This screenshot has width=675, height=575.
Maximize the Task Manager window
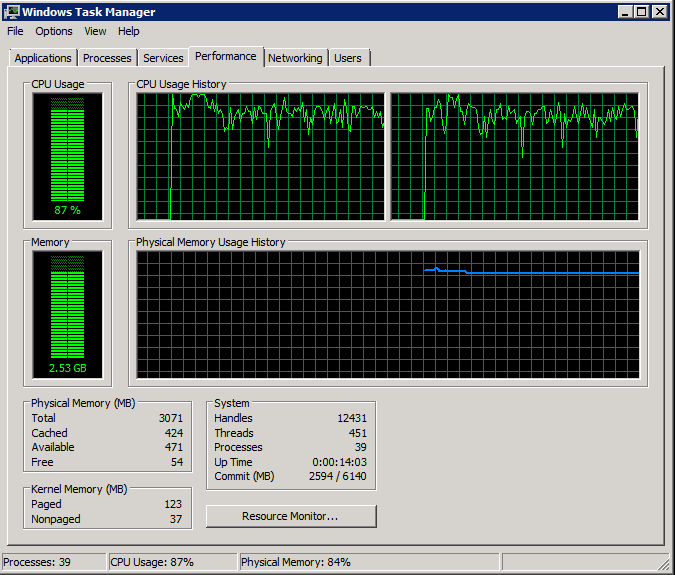641,12
